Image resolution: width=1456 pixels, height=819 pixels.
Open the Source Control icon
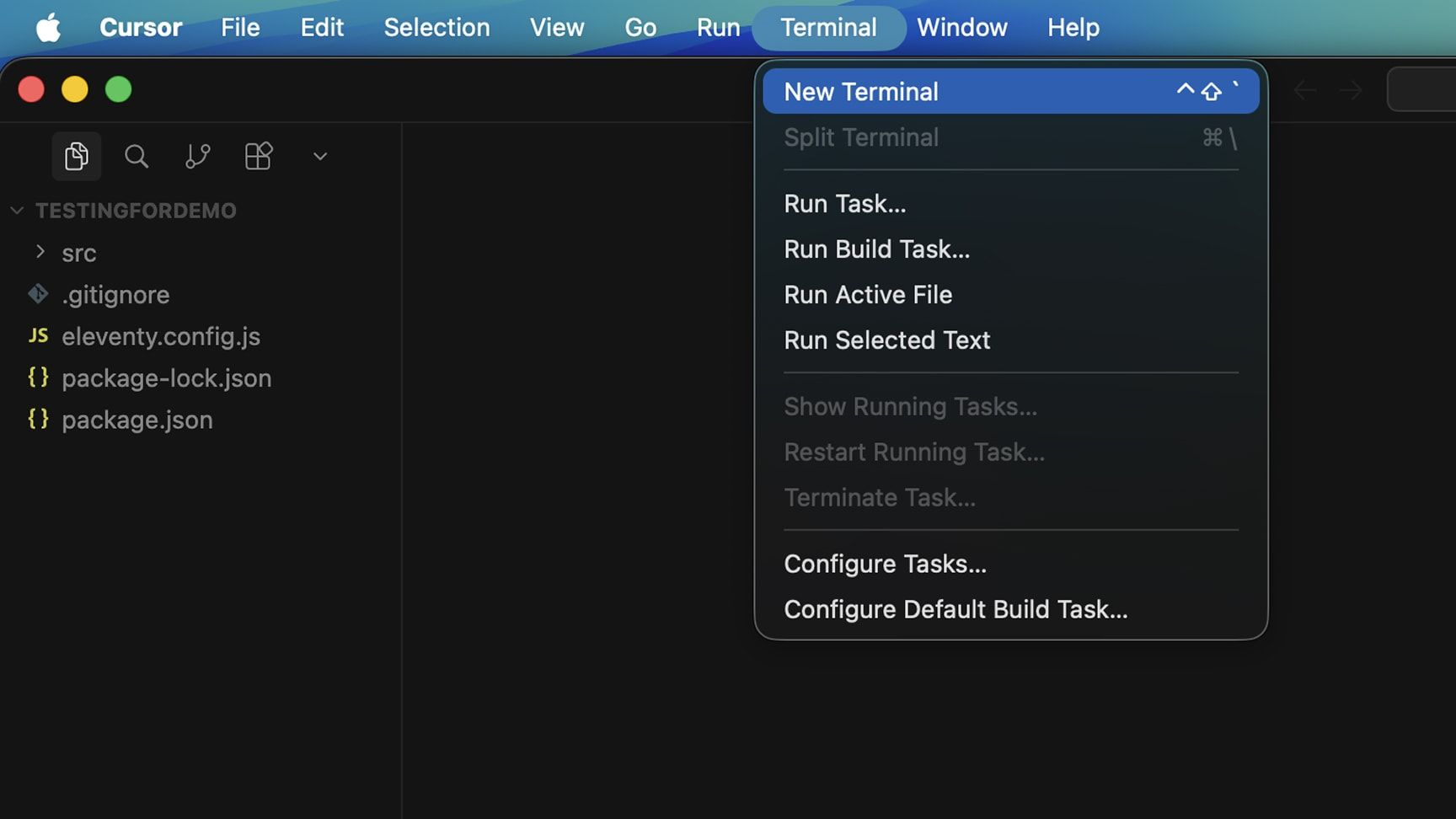197,156
